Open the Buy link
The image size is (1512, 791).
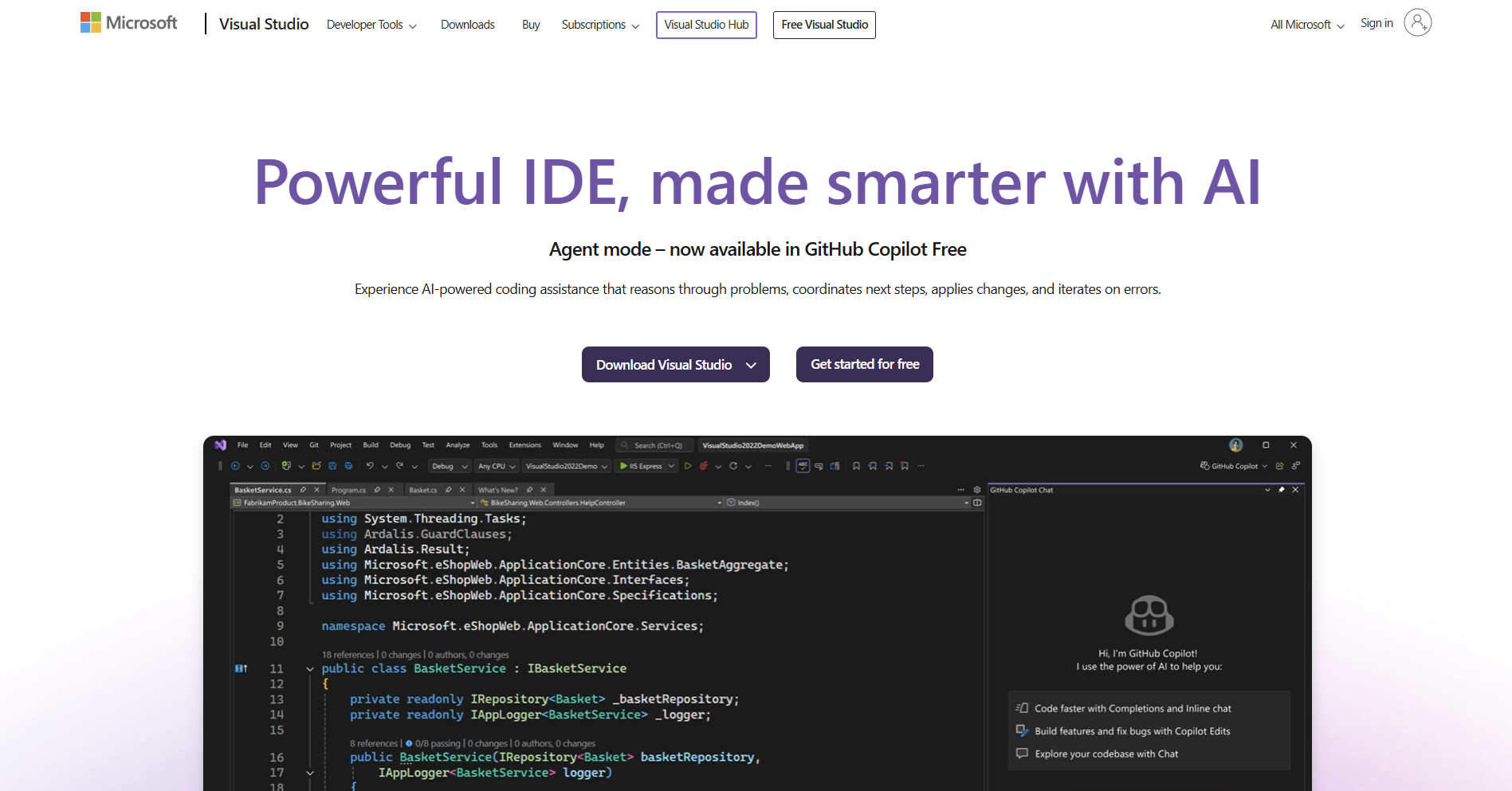pos(531,25)
